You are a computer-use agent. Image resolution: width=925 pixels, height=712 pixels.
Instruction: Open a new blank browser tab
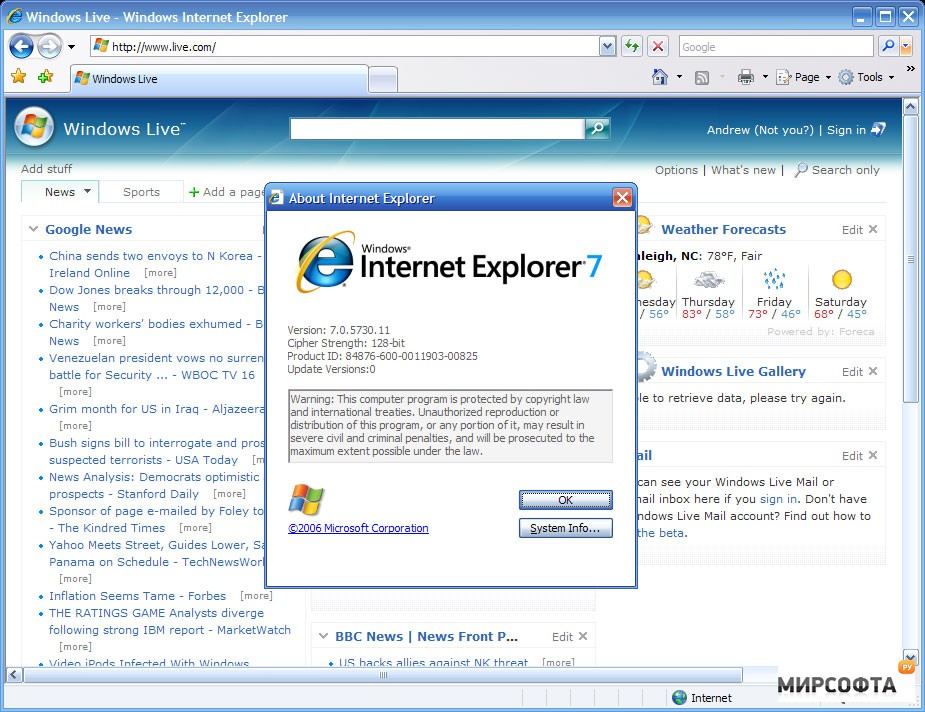pos(383,80)
